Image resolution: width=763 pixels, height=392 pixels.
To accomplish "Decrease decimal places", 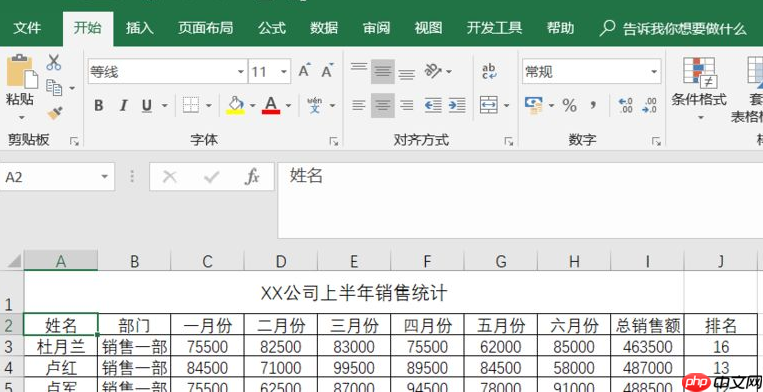I will [x=650, y=105].
